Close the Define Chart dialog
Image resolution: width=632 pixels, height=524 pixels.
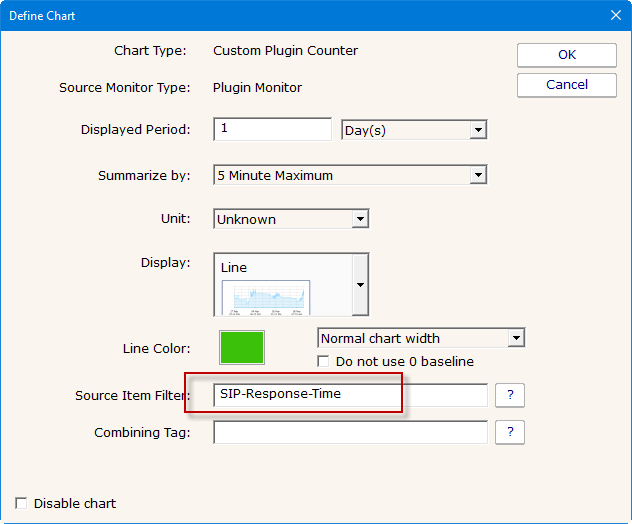tap(615, 15)
